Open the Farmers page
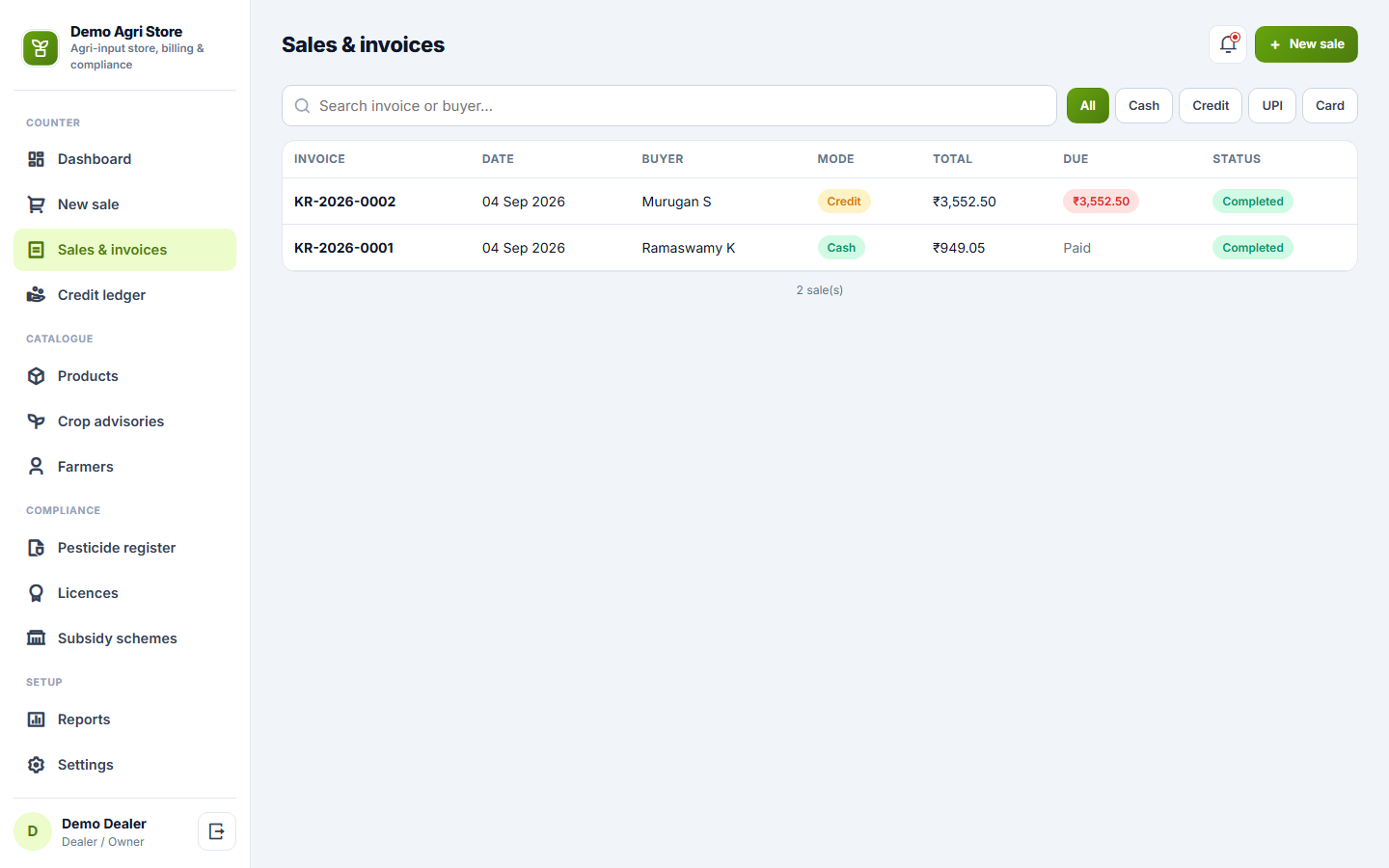The width and height of the screenshot is (1389, 868). tap(124, 467)
